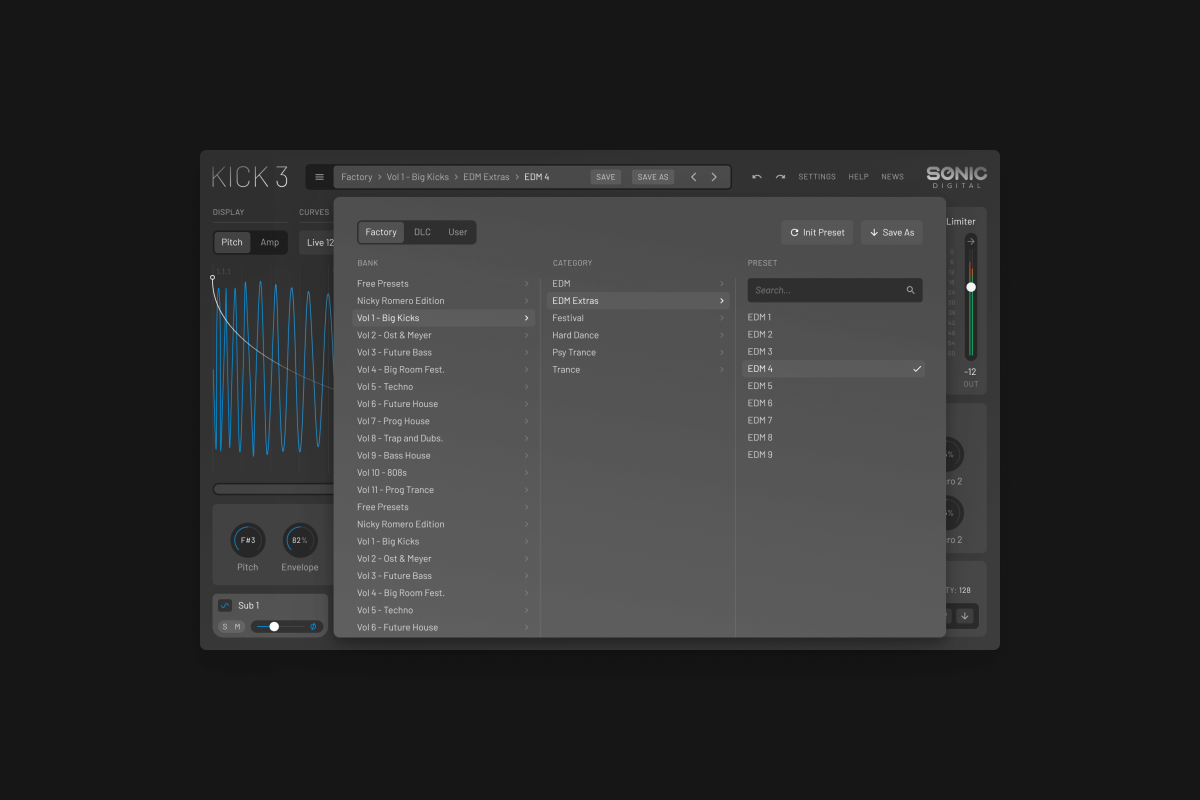Click the undo arrow icon
The image size is (1200, 800).
[756, 177]
